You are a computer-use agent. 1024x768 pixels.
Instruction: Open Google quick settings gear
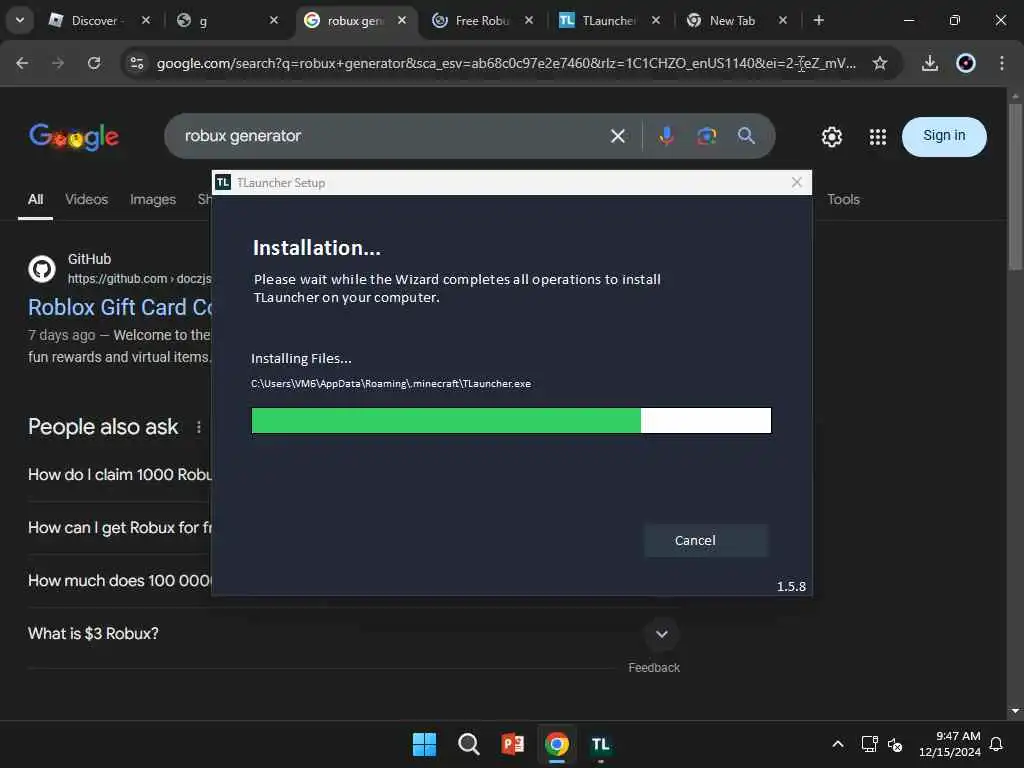[831, 136]
